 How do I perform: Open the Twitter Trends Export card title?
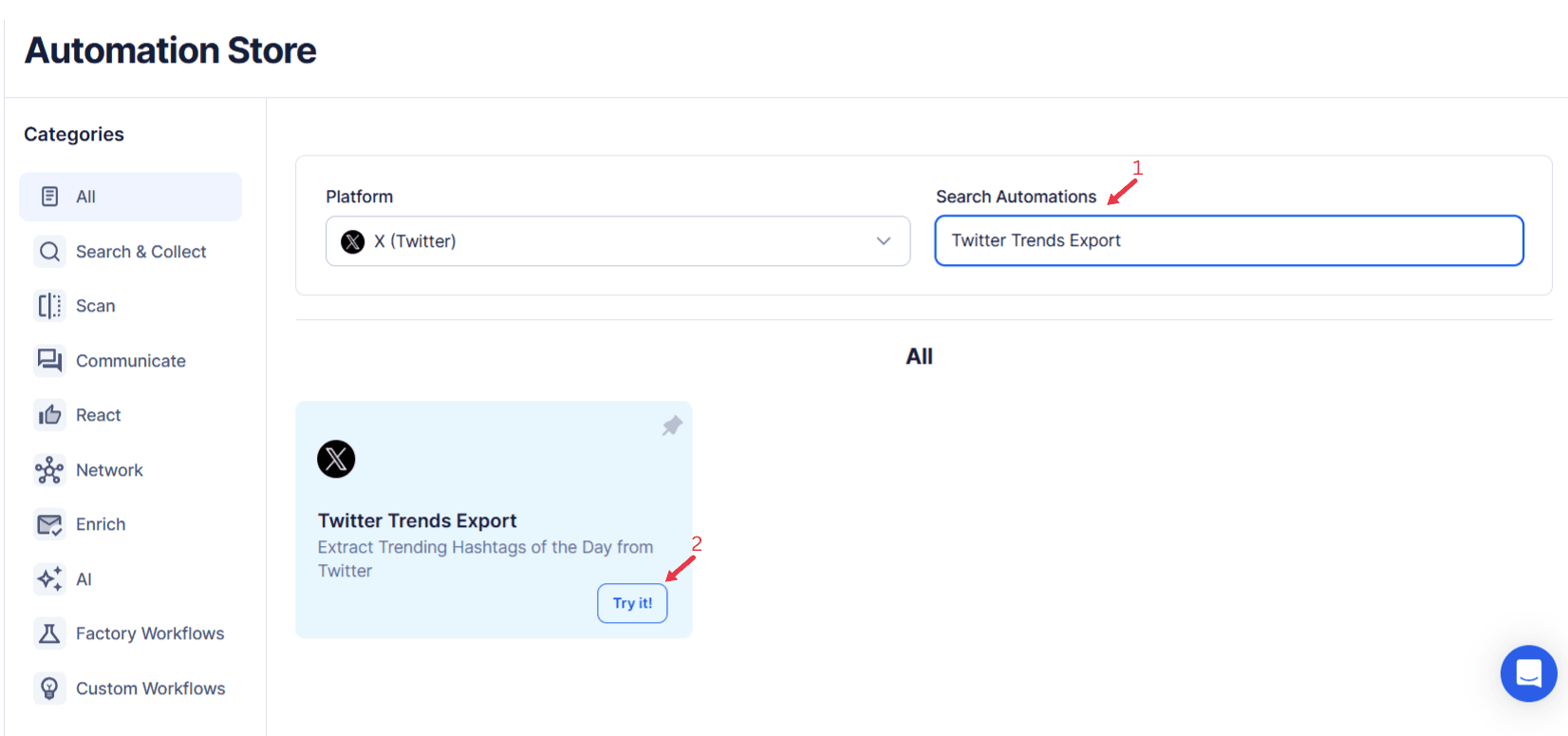pos(417,520)
